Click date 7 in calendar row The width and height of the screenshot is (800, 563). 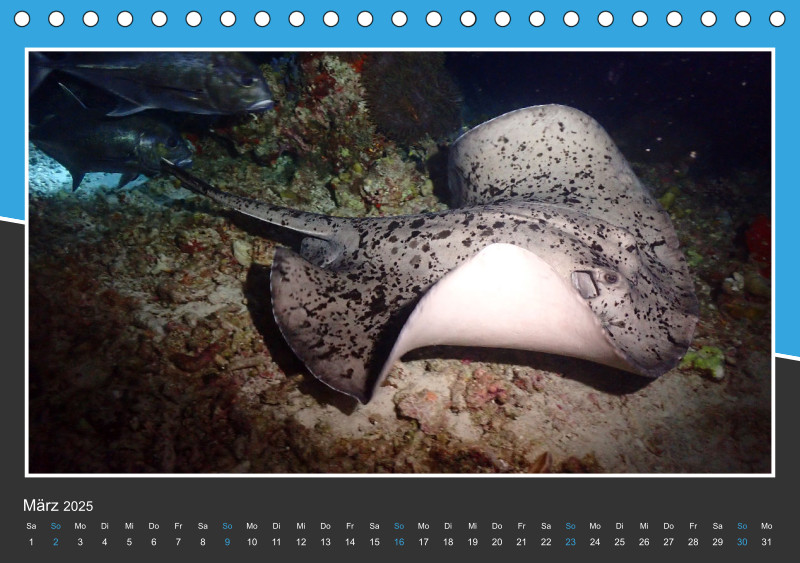tap(178, 542)
